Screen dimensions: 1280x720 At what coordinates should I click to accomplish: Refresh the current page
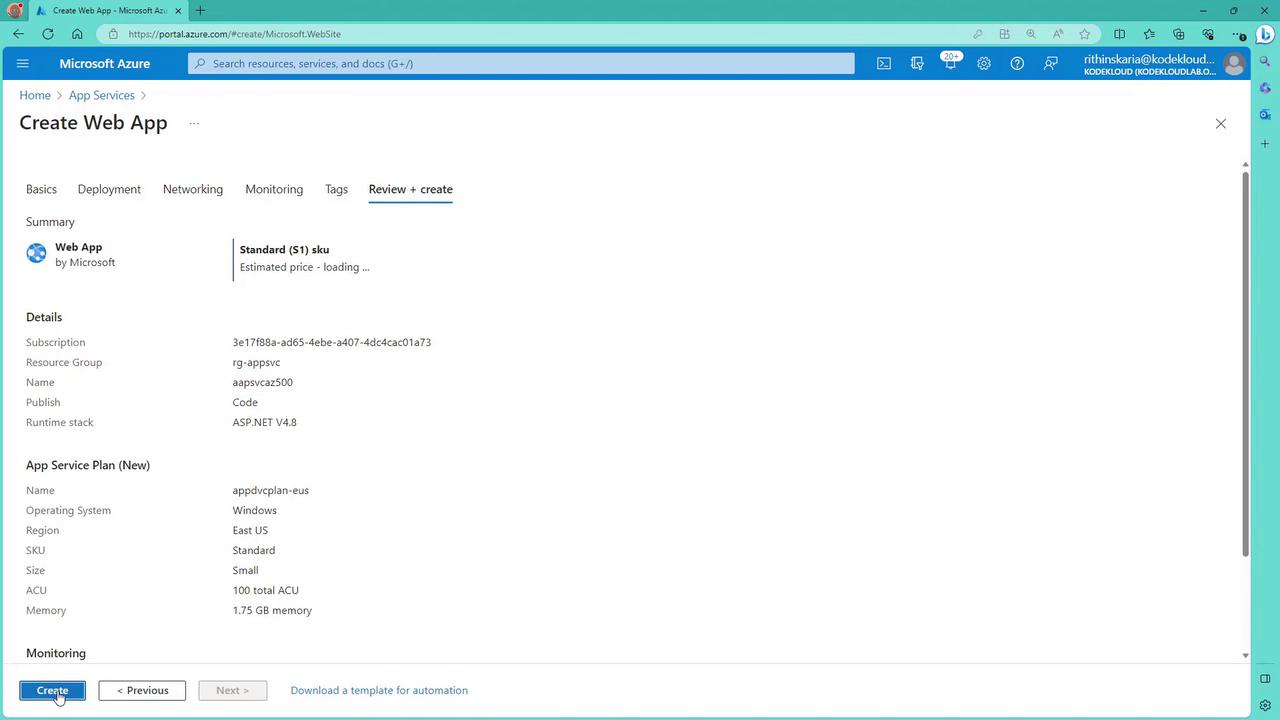pyautogui.click(x=48, y=34)
